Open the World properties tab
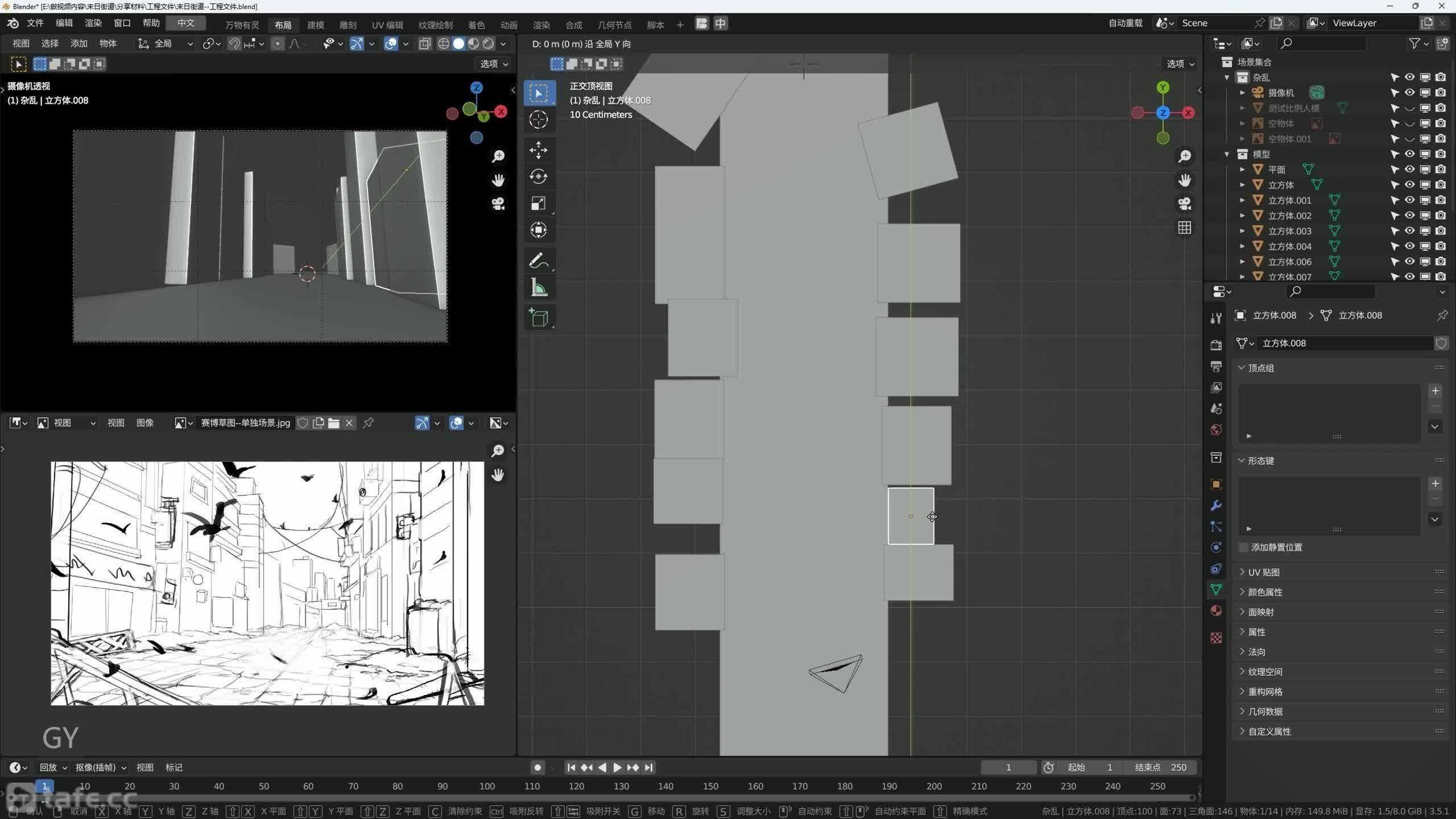 point(1216,429)
